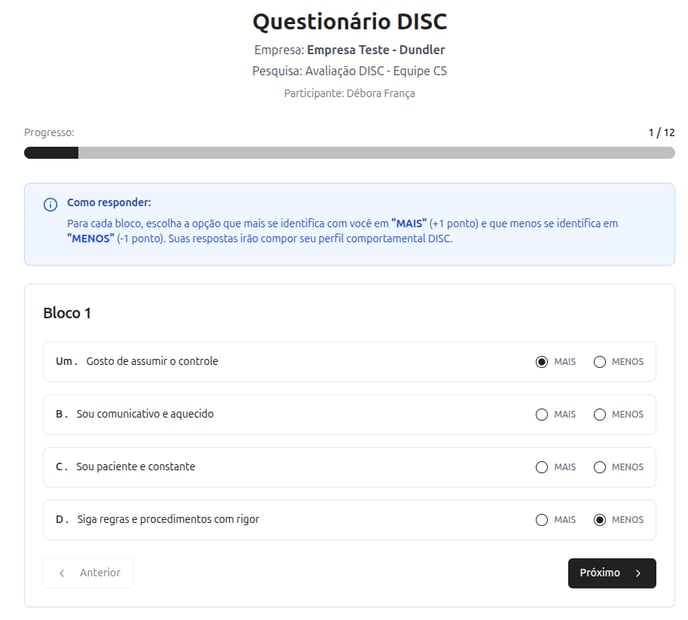Click the filled portion of progress bar
Viewport: 688px width, 620px height.
[51, 153]
